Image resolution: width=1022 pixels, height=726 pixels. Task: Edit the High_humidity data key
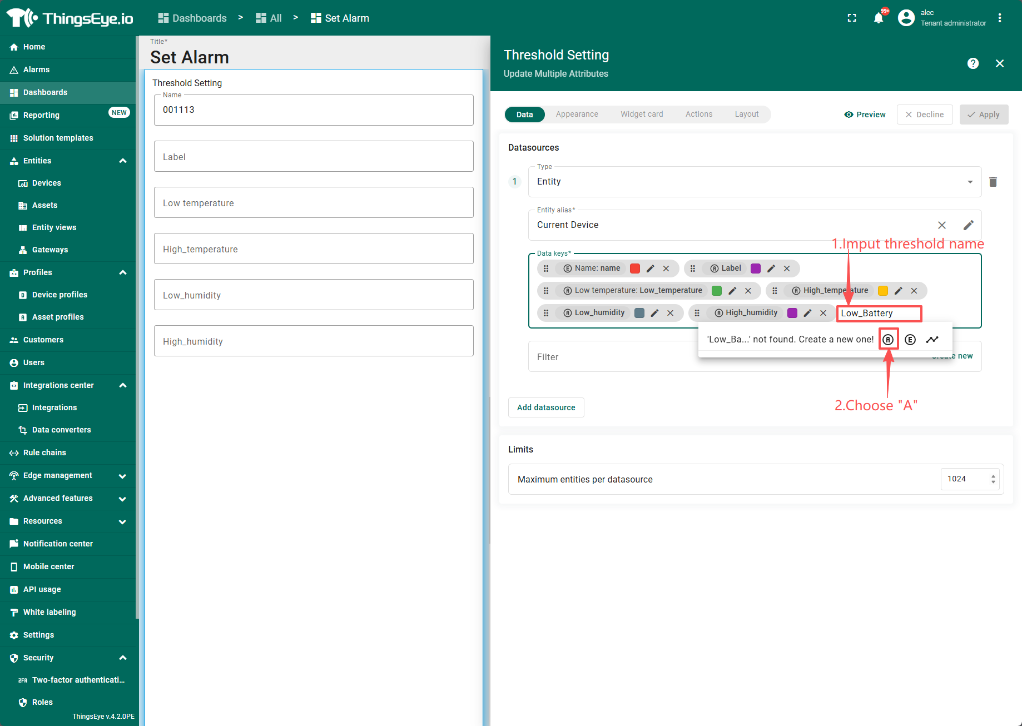click(807, 313)
